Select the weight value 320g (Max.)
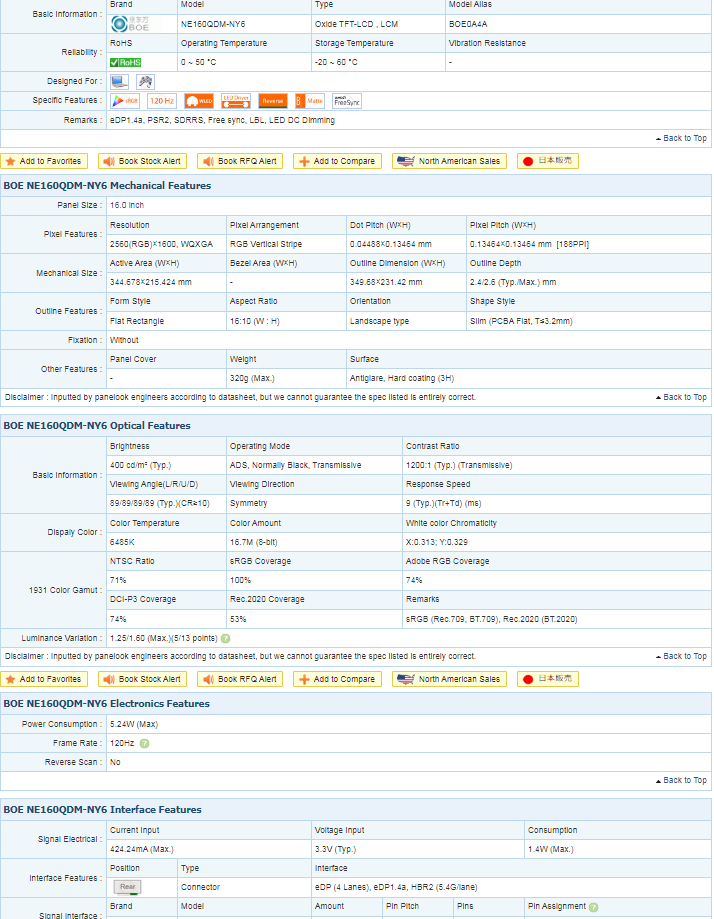Viewport: 714px width, 919px height. 252,379
